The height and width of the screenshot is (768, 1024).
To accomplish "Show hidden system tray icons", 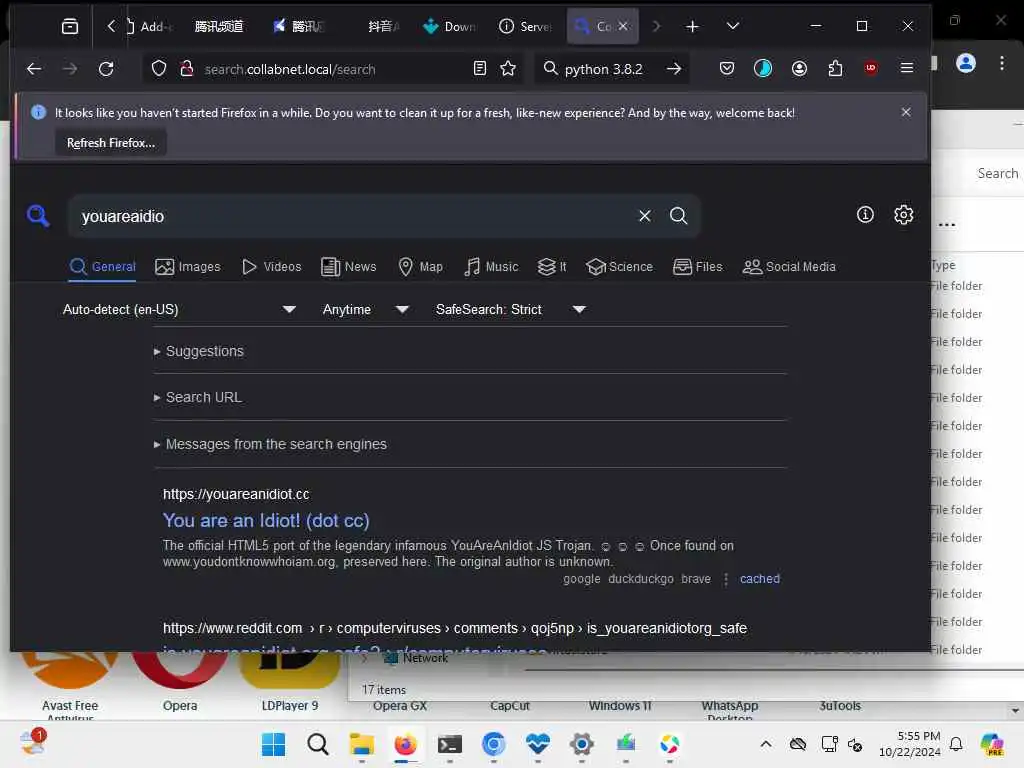I will (x=766, y=744).
